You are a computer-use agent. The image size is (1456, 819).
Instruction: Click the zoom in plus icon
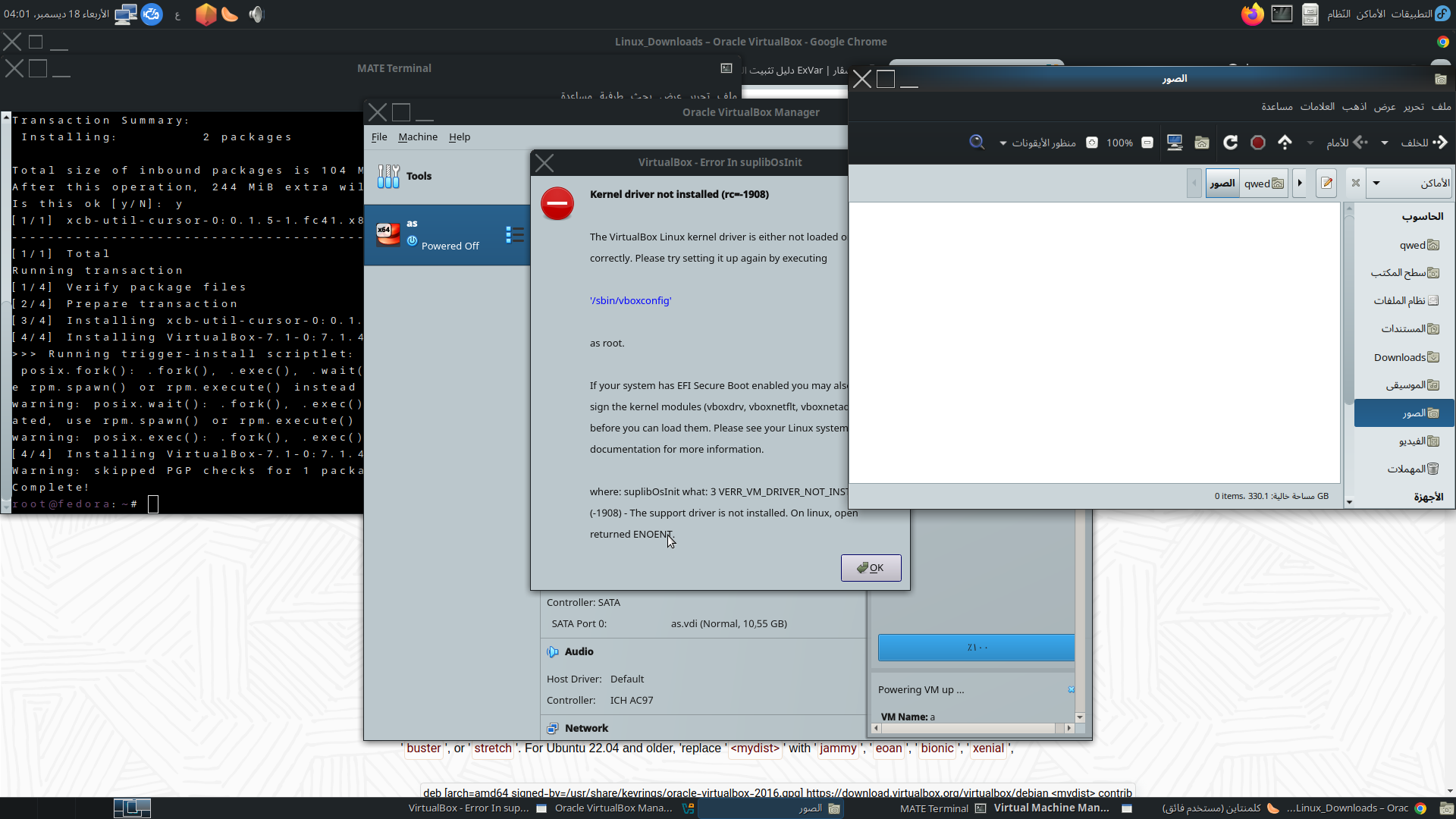click(1092, 143)
